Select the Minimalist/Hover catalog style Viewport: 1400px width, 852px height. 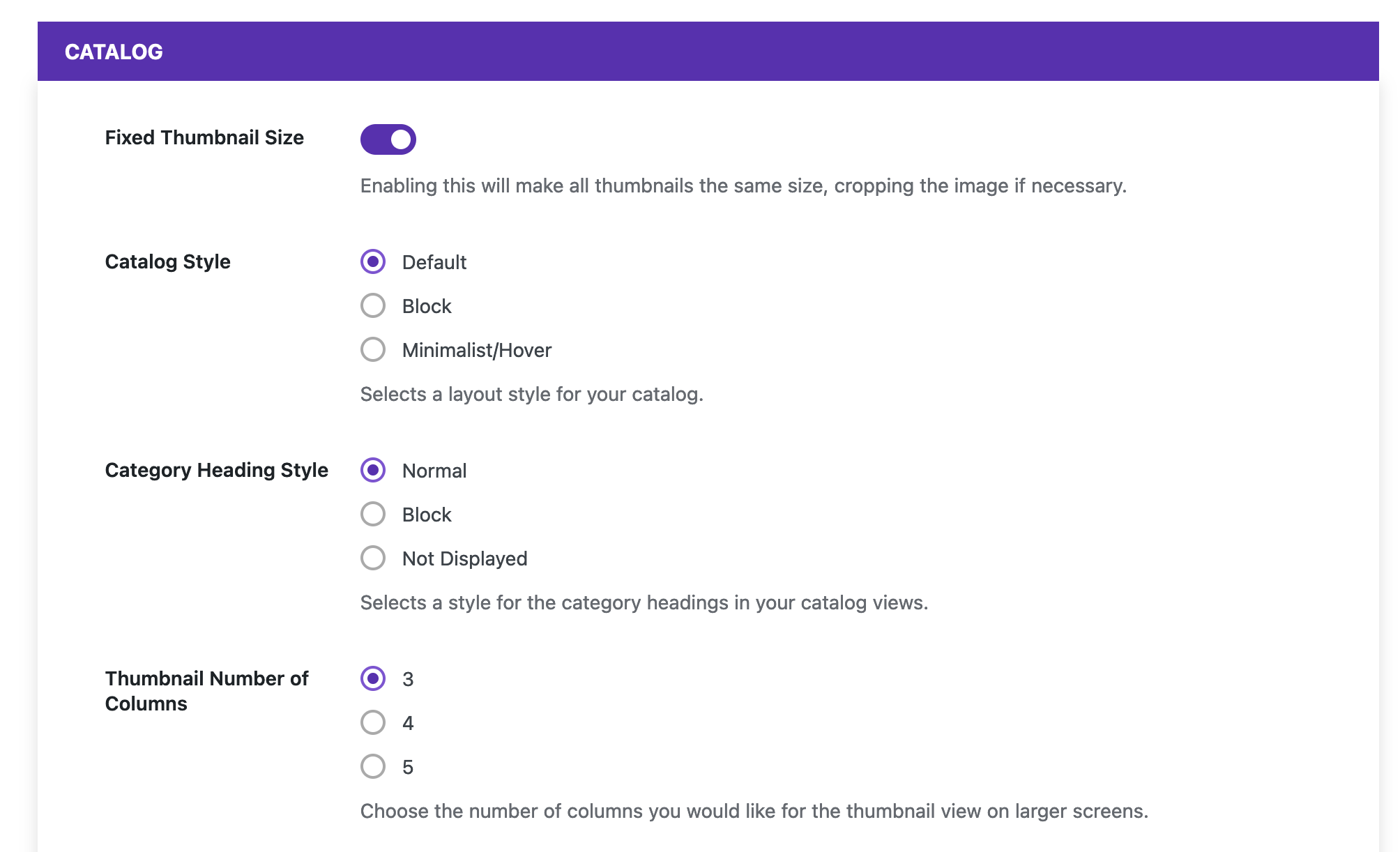tap(373, 349)
